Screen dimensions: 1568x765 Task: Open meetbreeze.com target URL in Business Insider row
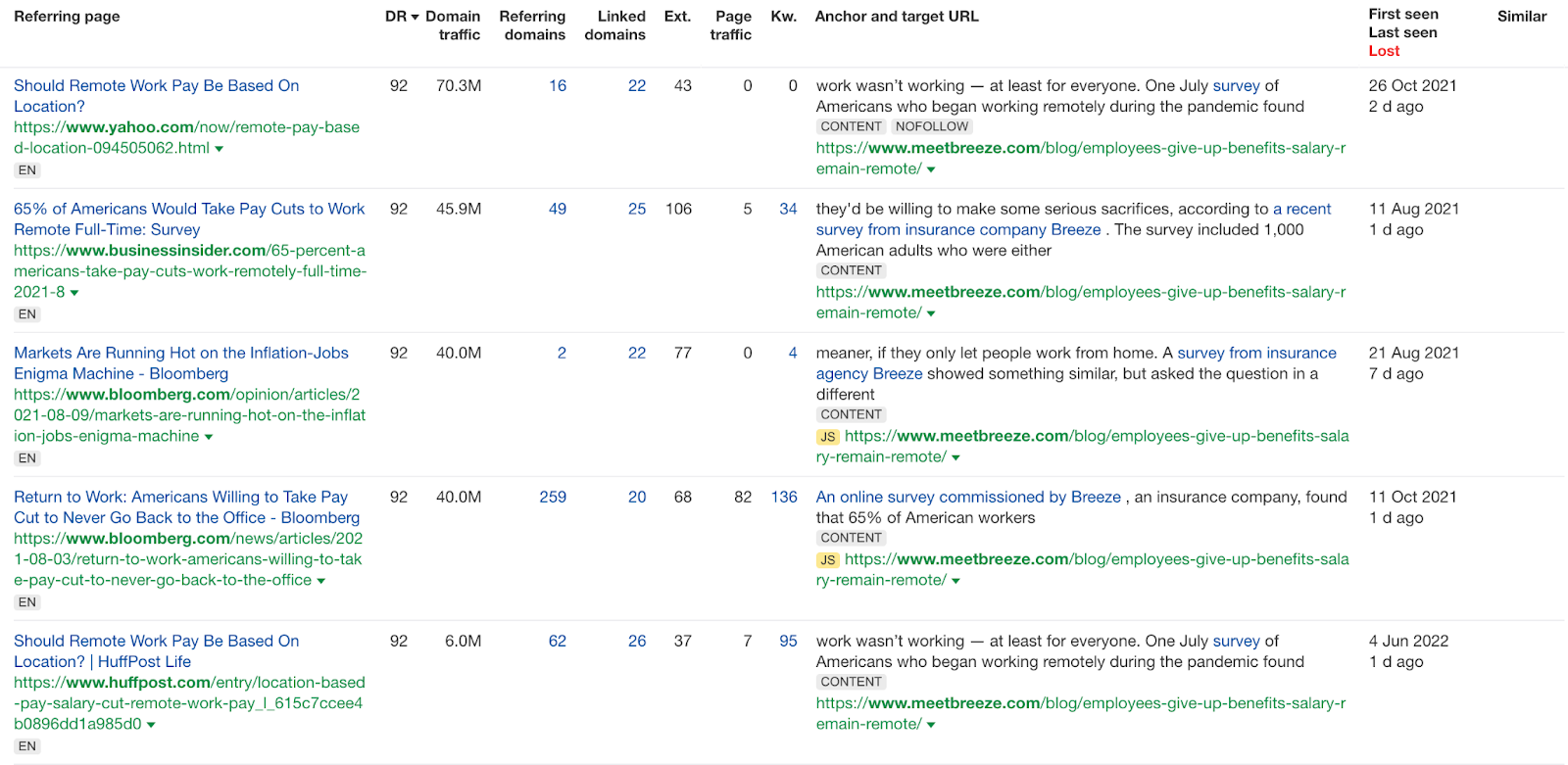click(x=1081, y=303)
